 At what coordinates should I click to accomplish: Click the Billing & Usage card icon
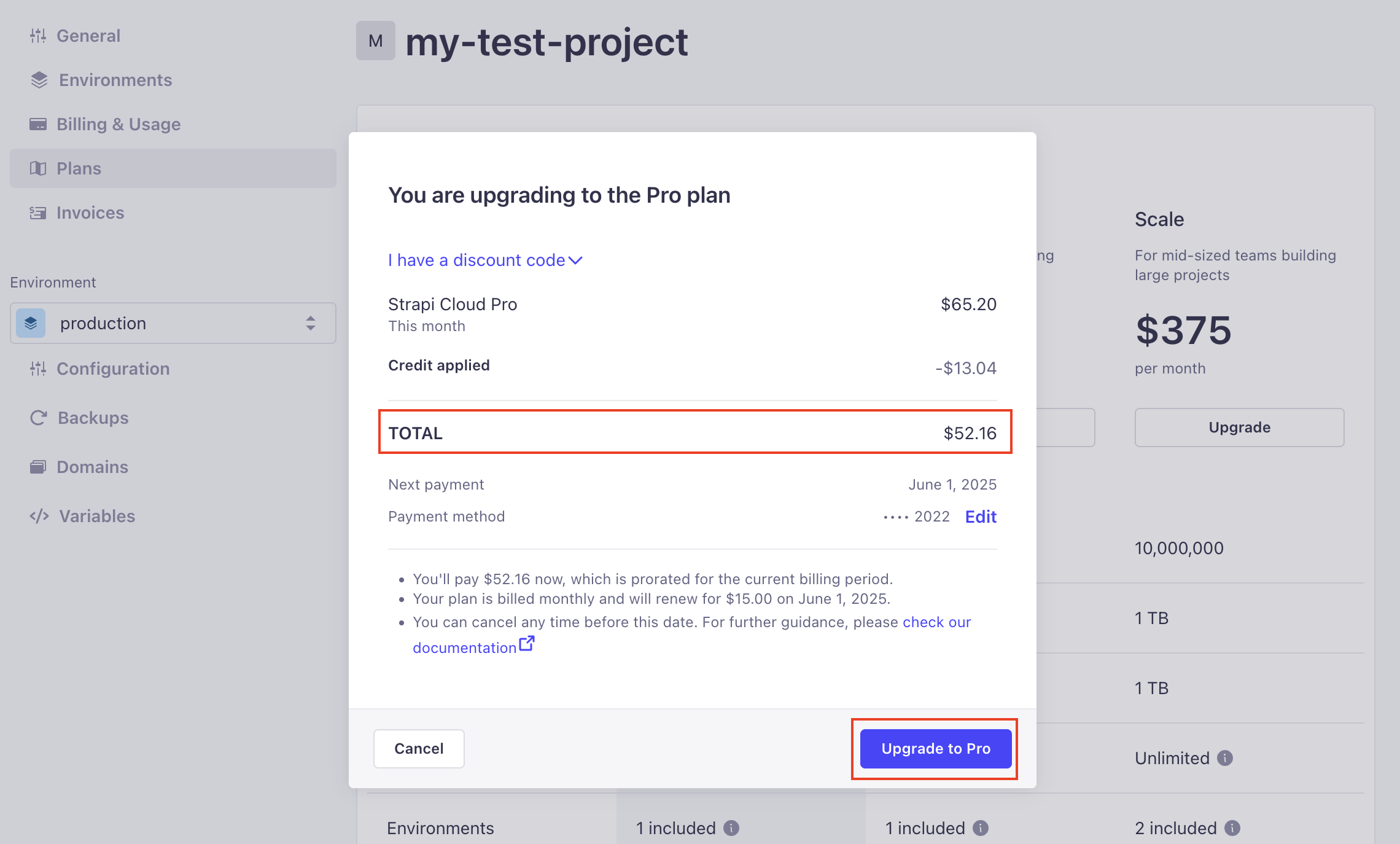(38, 124)
